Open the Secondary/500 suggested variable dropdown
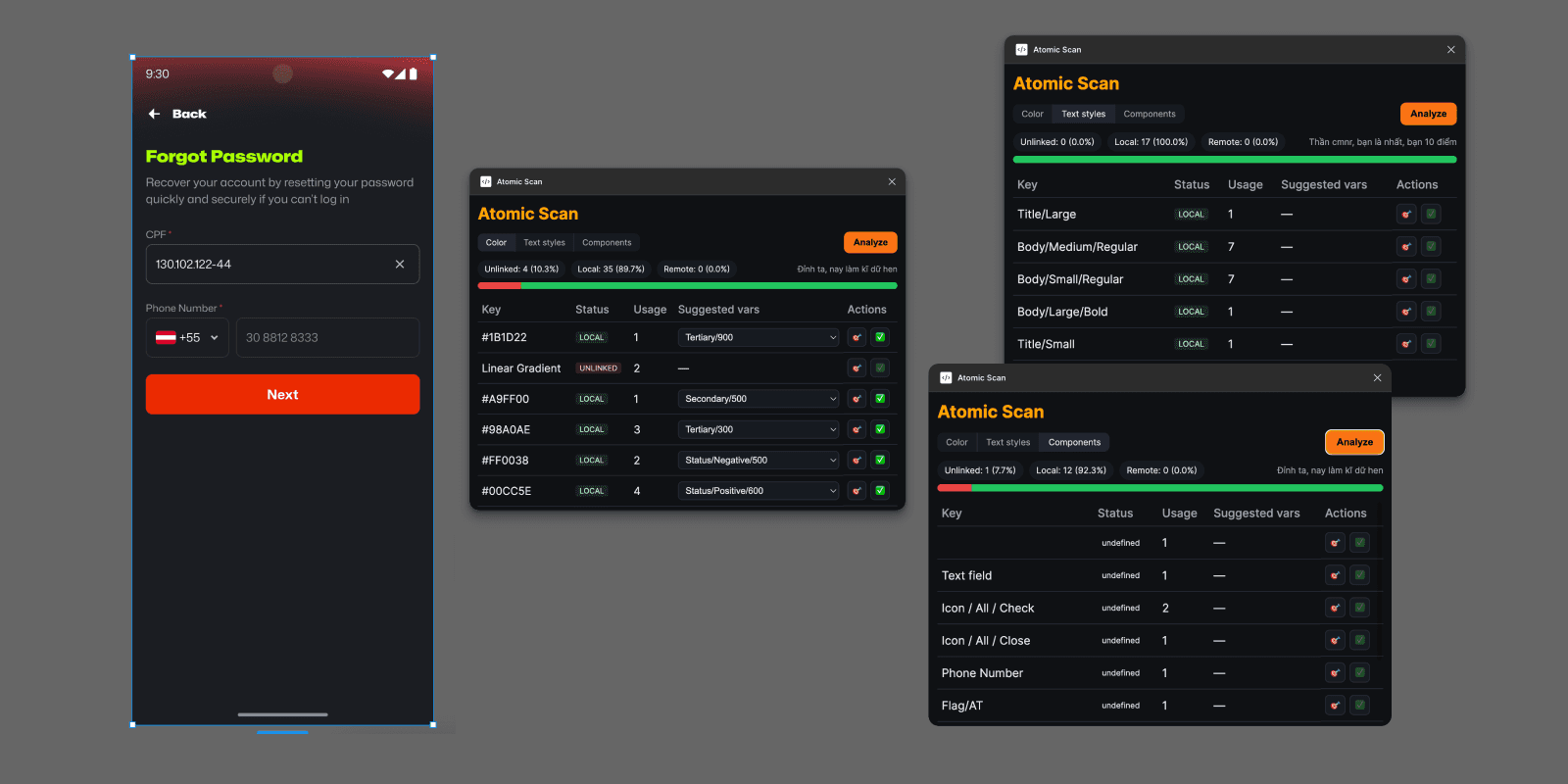Image resolution: width=1568 pixels, height=784 pixels. point(759,399)
